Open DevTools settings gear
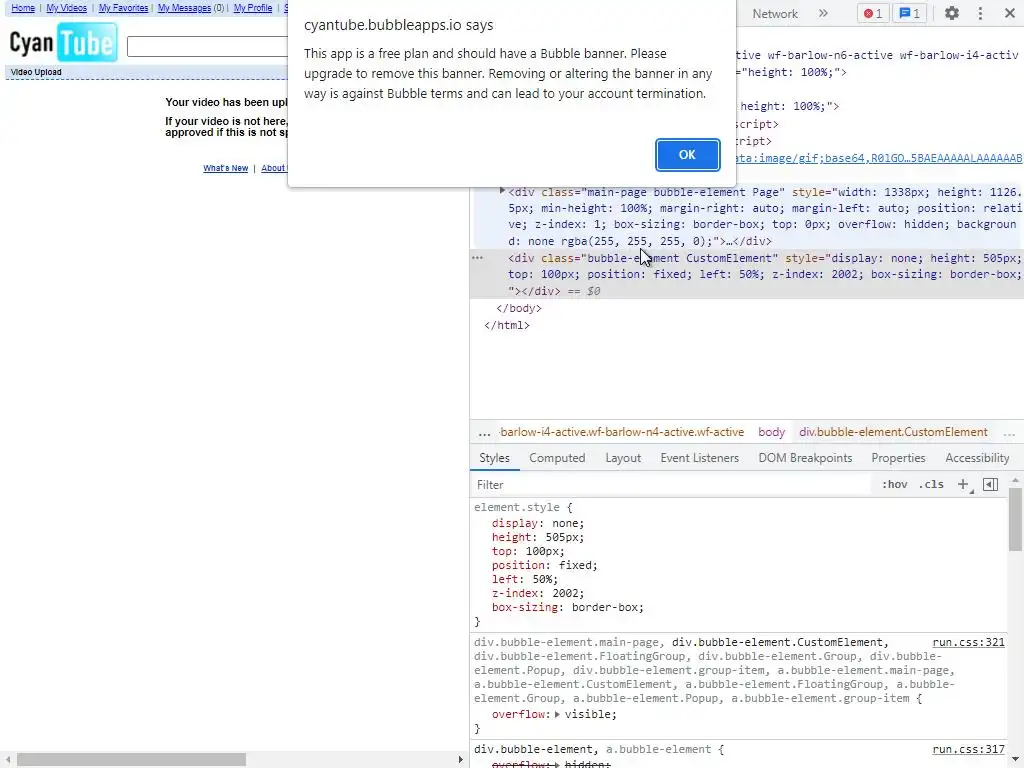1024x768 pixels. pyautogui.click(x=952, y=13)
